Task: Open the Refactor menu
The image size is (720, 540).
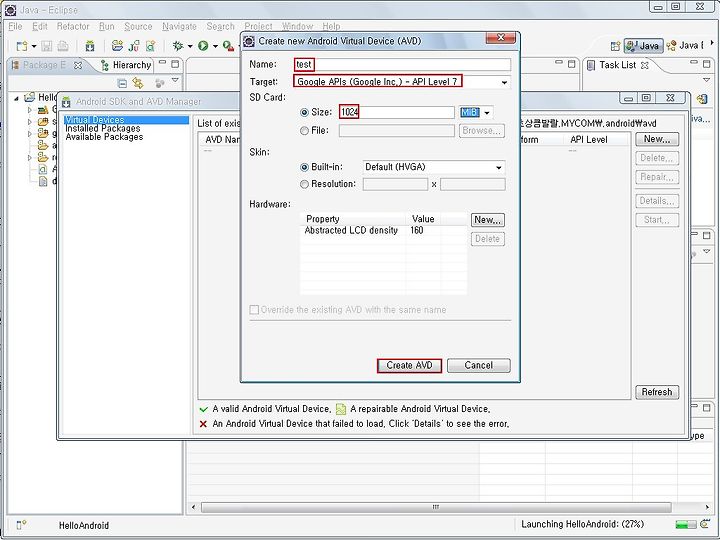Action: pyautogui.click(x=73, y=26)
